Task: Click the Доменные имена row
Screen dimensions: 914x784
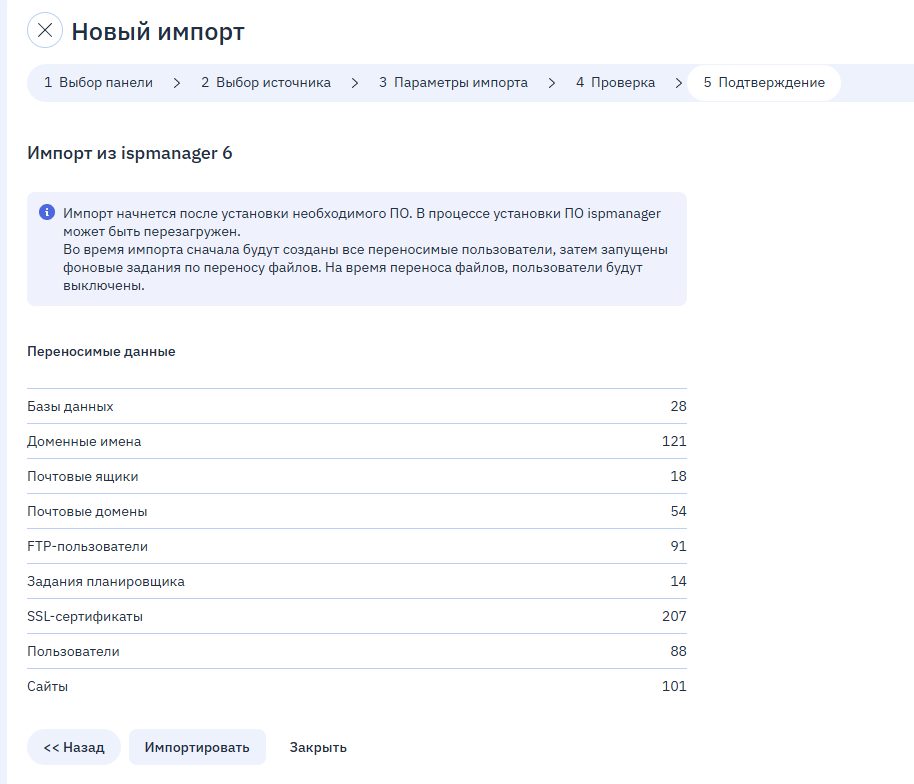Action: point(356,441)
